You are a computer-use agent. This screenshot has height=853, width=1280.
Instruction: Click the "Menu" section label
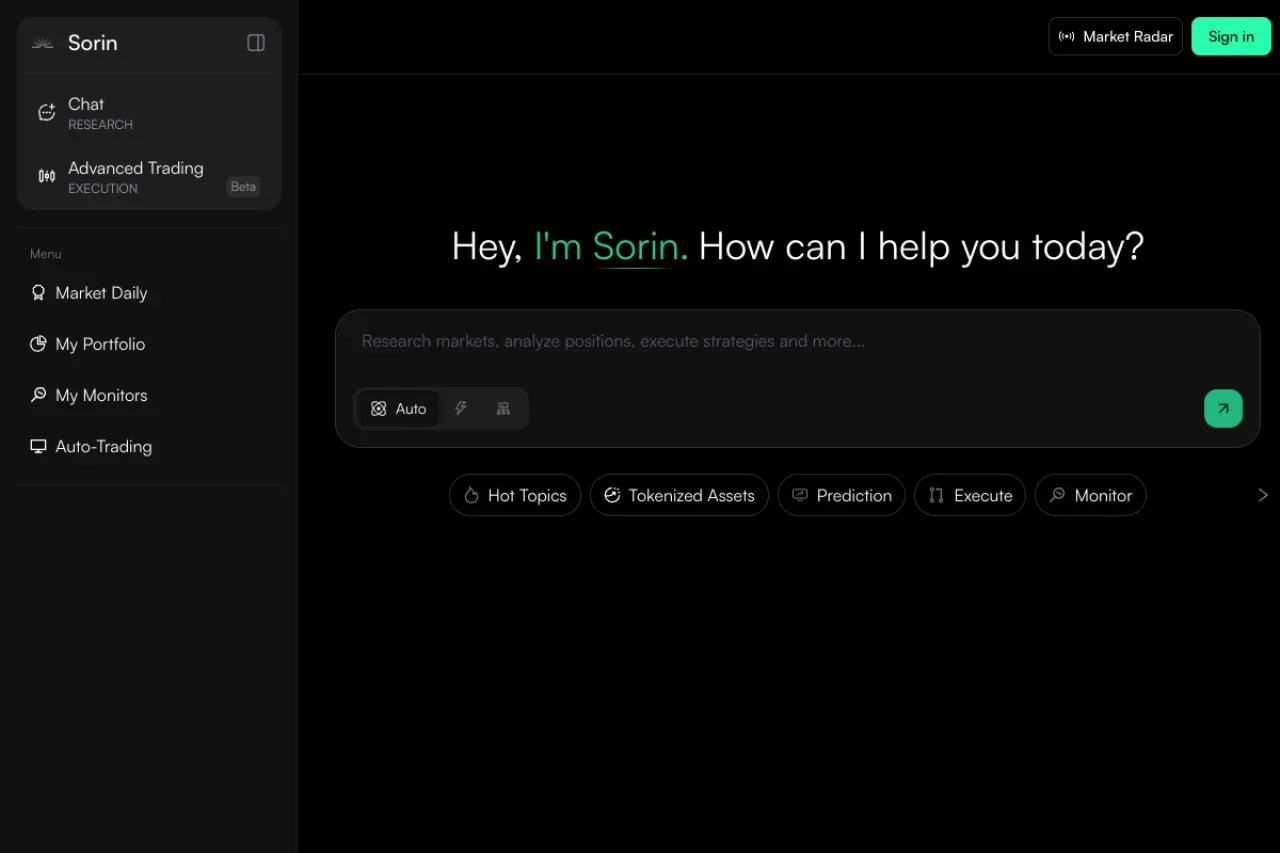[46, 254]
